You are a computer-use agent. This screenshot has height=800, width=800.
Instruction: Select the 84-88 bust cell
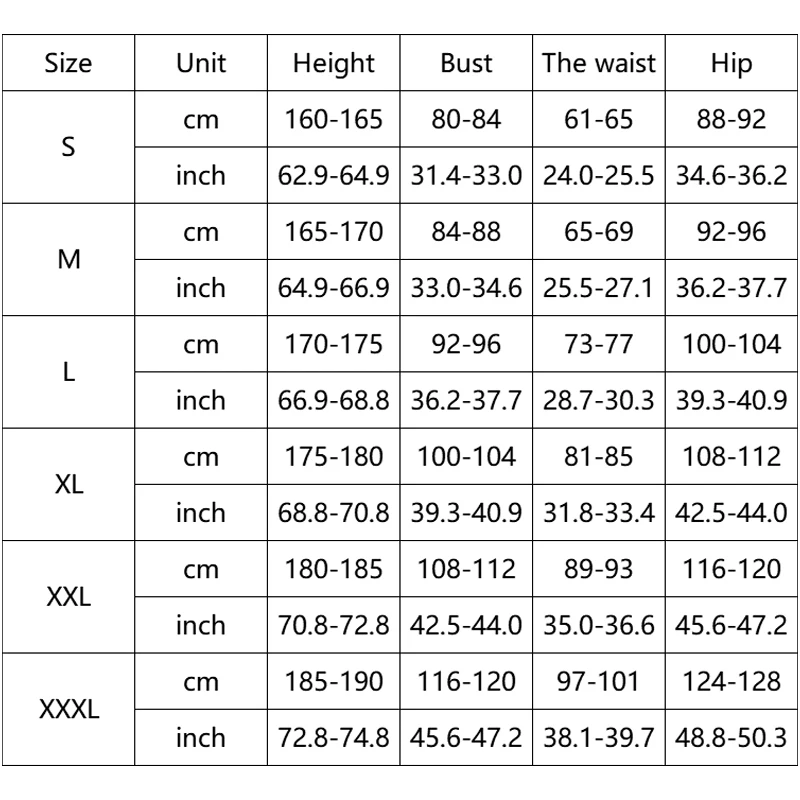[466, 232]
